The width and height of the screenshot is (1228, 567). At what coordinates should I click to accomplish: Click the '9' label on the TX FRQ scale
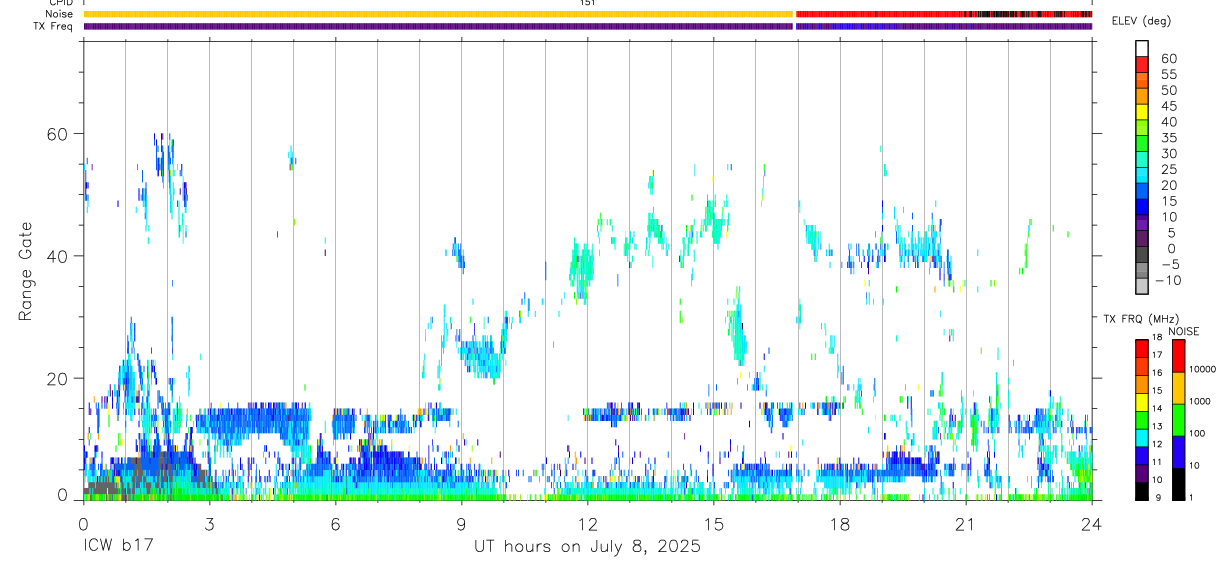pyautogui.click(x=1156, y=497)
